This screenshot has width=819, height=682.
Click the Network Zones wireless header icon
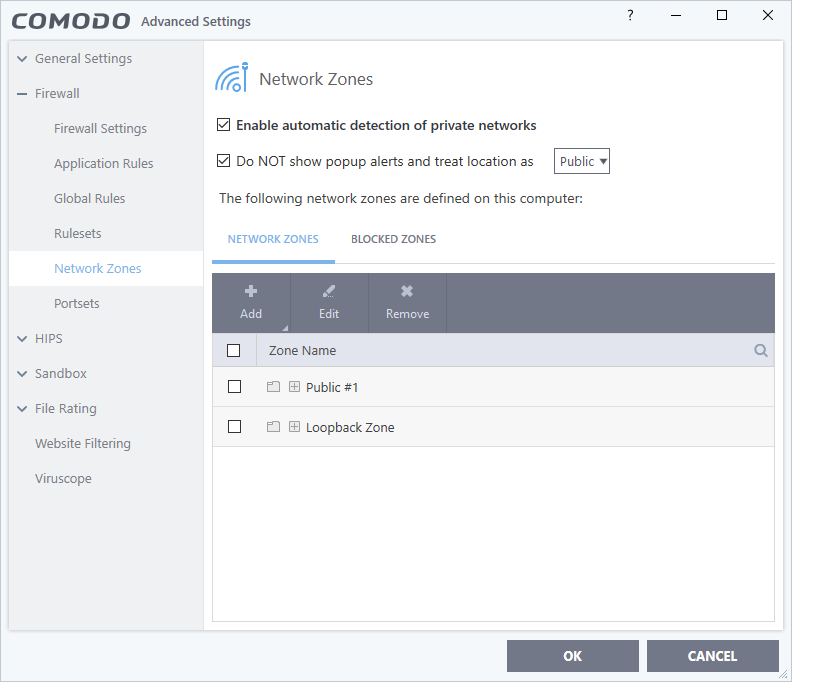tap(232, 78)
